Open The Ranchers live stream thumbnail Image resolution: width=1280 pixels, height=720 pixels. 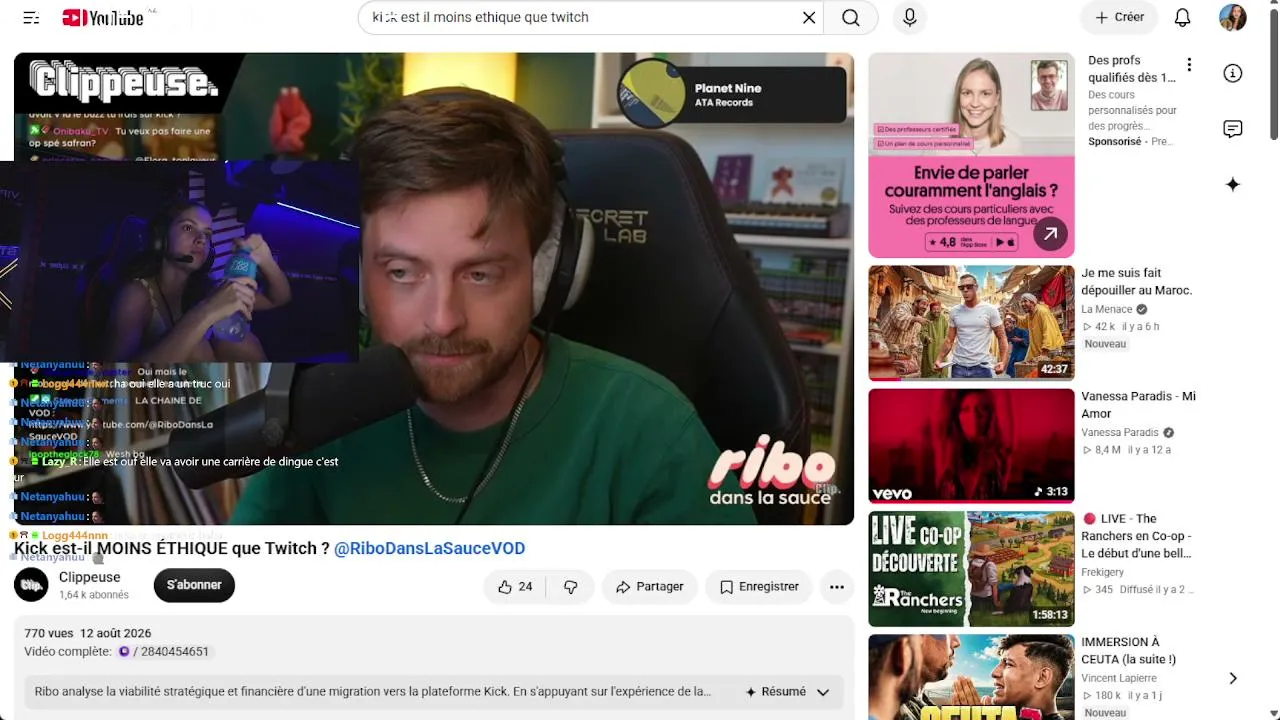pyautogui.click(x=971, y=569)
